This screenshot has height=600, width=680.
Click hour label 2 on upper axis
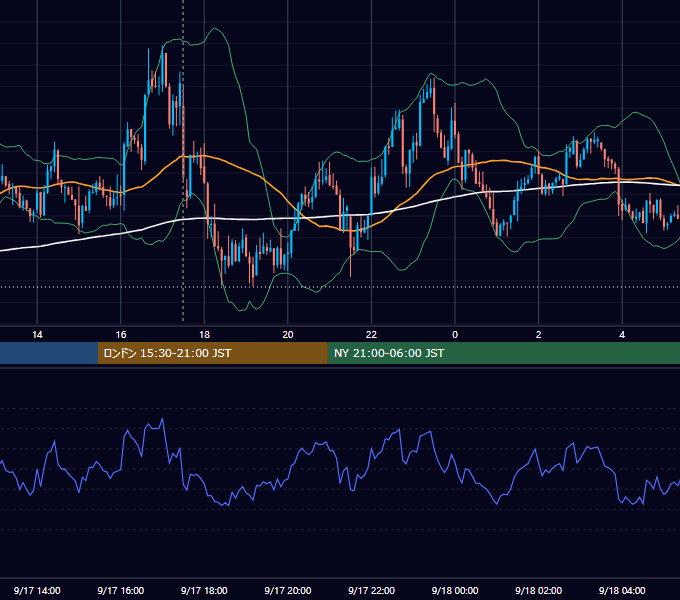(x=538, y=335)
